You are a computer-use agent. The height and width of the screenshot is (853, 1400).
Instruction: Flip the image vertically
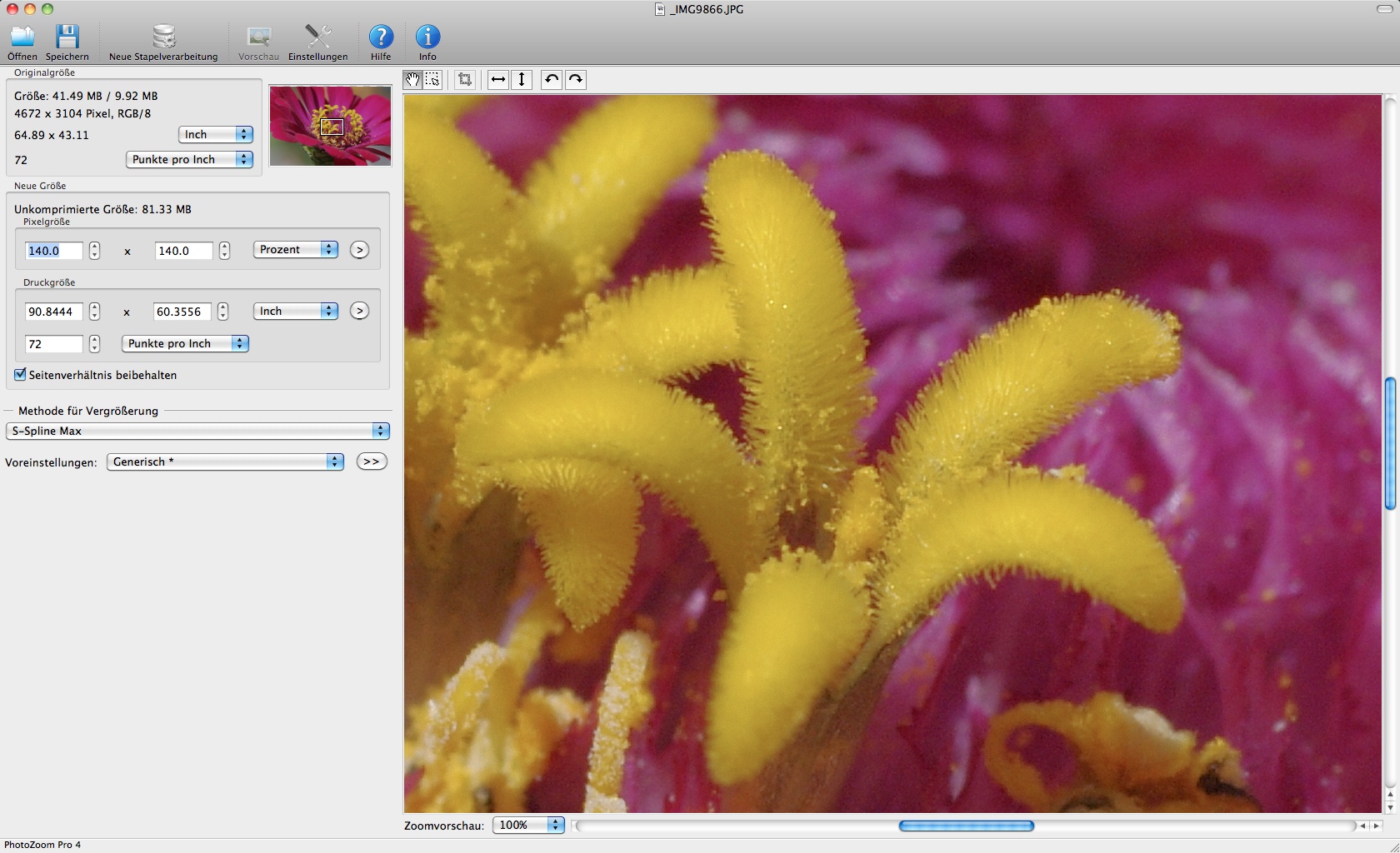tap(522, 79)
